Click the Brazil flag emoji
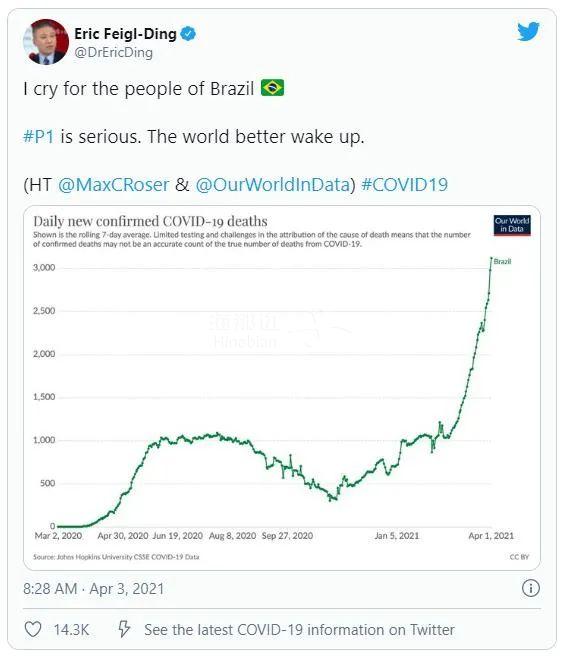The image size is (564, 657). pyautogui.click(x=272, y=88)
